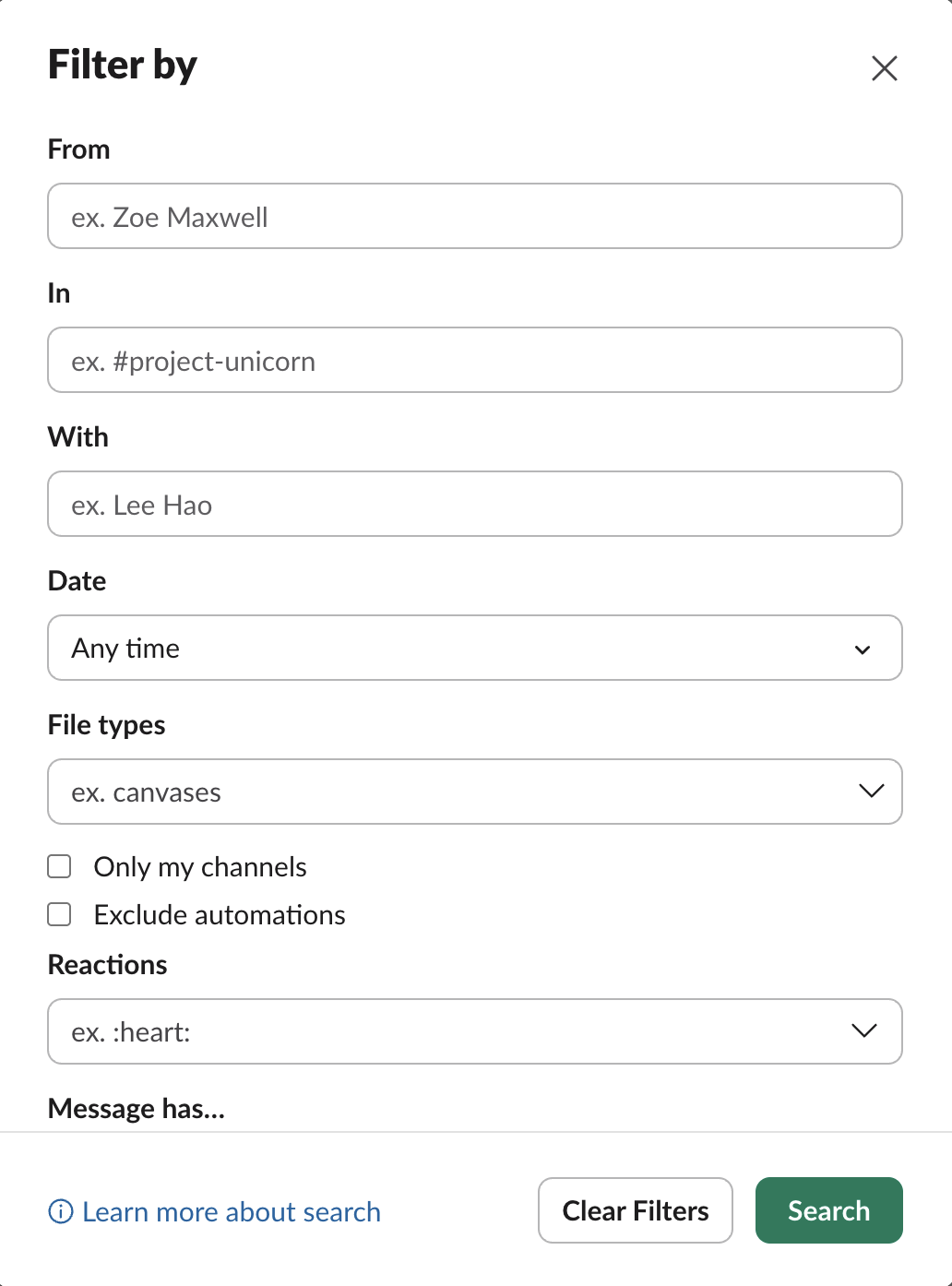Open the Learn more about search link

point(231,1211)
